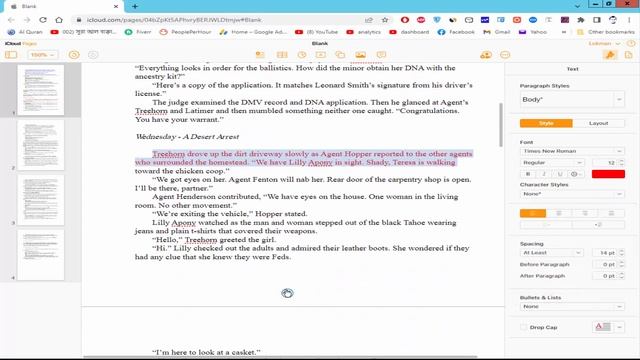This screenshot has height=360, width=640.
Task: Align text left
Action: click(533, 213)
